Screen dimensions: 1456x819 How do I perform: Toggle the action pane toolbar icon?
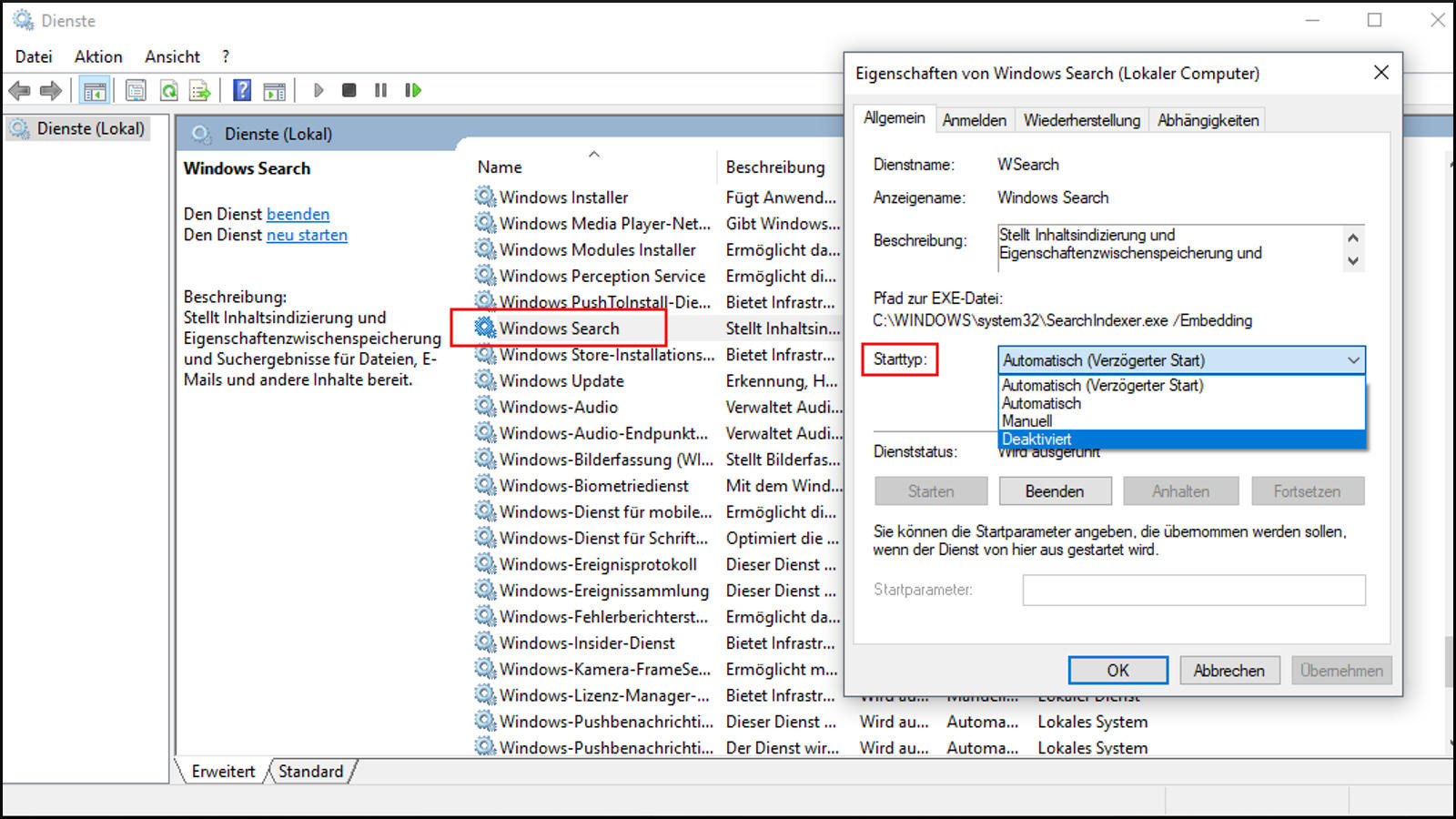(274, 90)
